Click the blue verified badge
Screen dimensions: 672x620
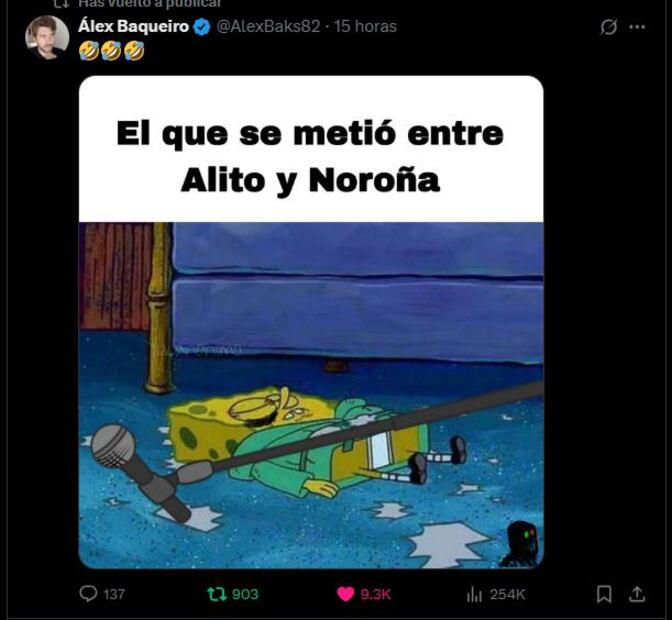pyautogui.click(x=202, y=27)
